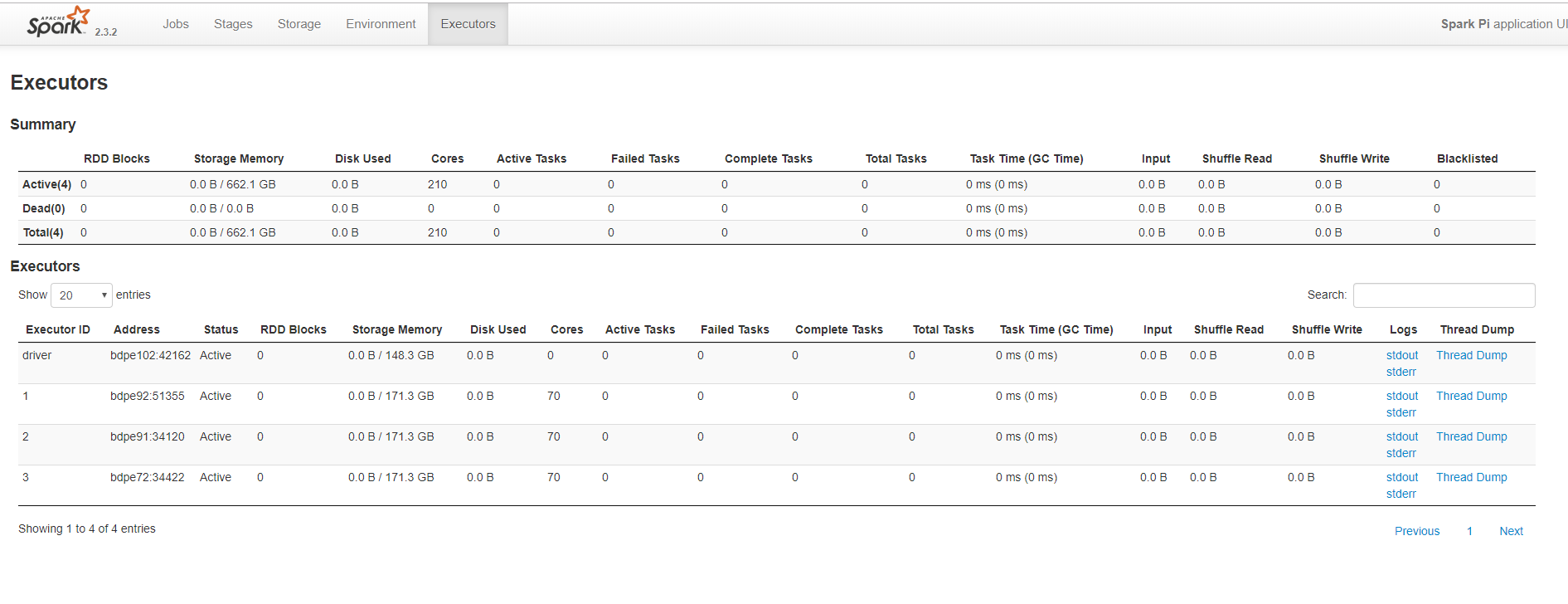Click the Spark Pi application UI title

[x=1503, y=24]
